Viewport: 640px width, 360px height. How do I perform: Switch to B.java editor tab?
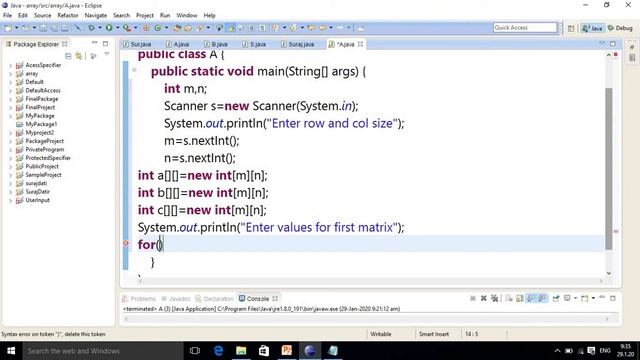pyautogui.click(x=216, y=44)
